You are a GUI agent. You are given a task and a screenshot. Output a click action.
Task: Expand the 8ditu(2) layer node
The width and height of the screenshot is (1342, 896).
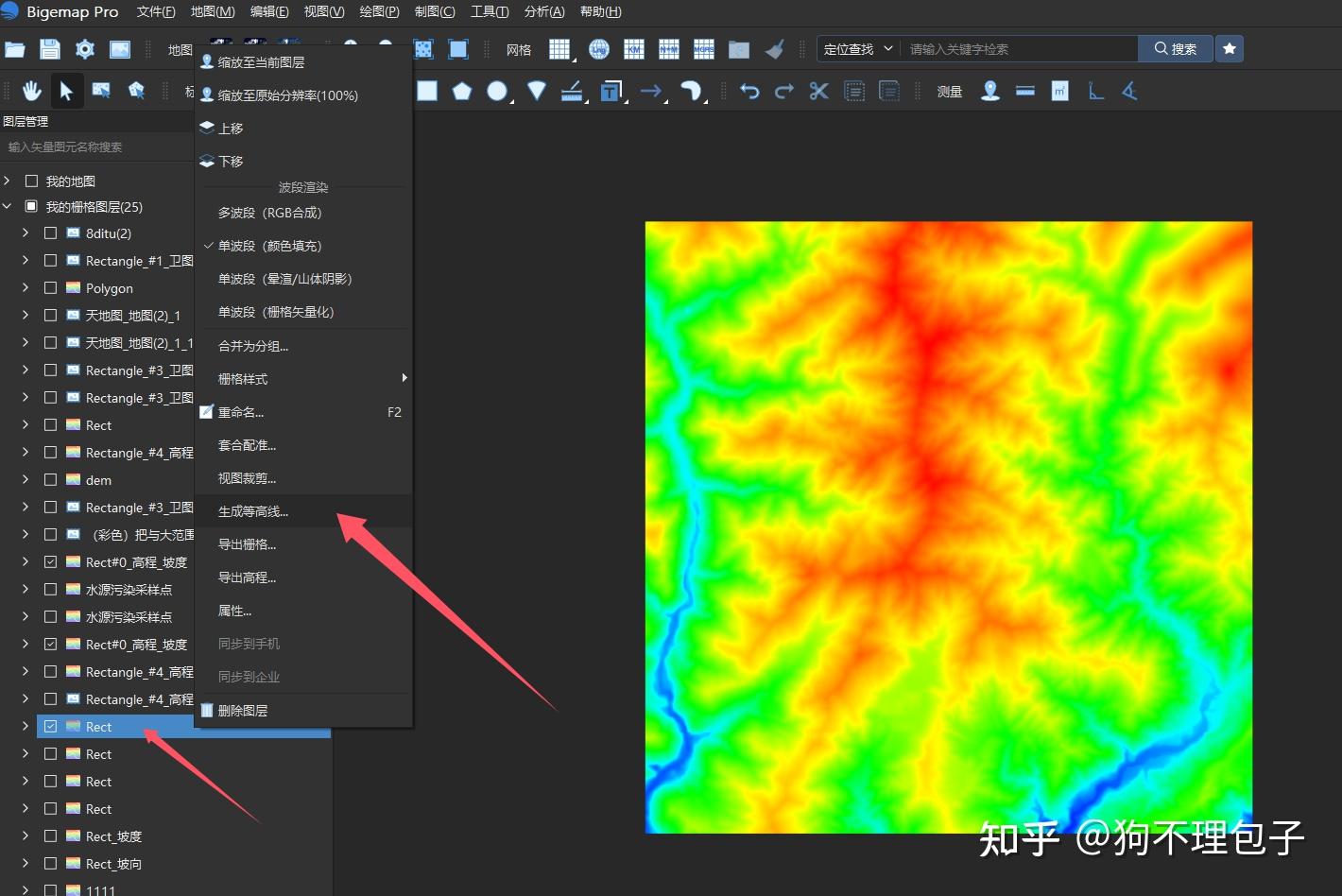[x=26, y=233]
